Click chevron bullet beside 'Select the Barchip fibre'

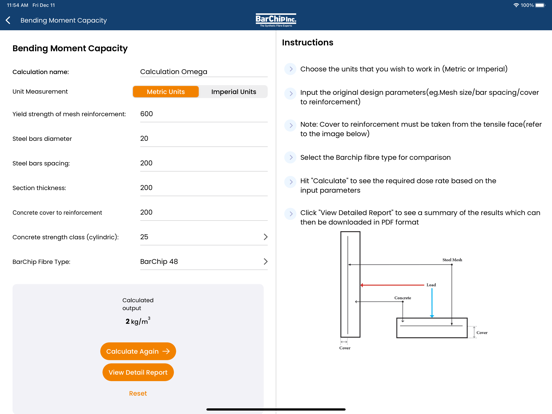coord(290,157)
